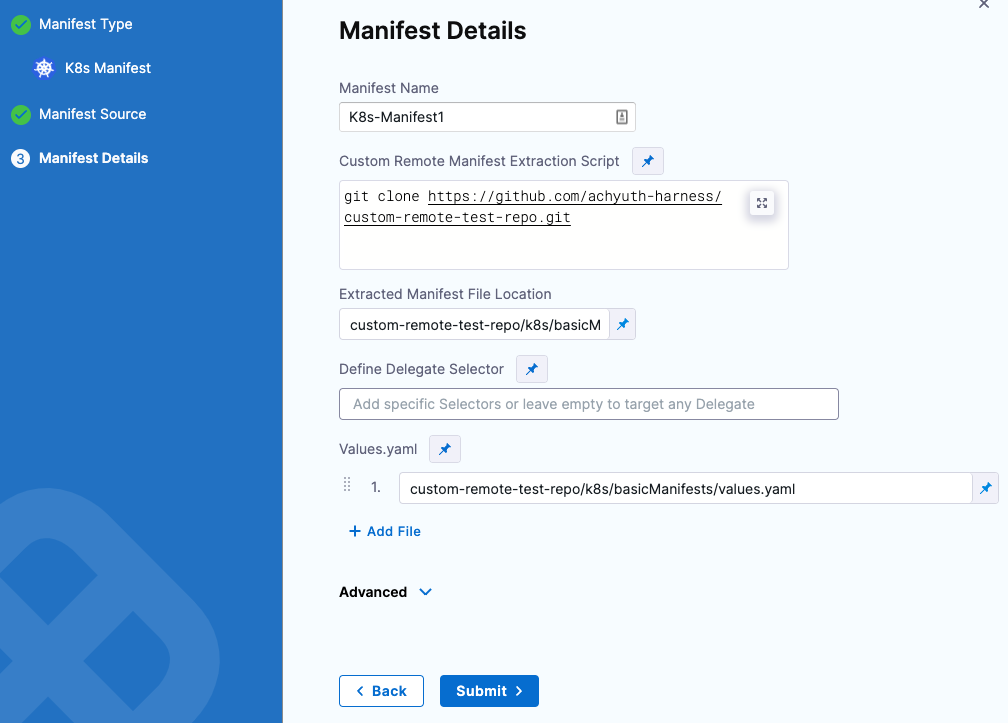
Task: Click the Extracted Manifest File Location input
Action: tap(474, 325)
